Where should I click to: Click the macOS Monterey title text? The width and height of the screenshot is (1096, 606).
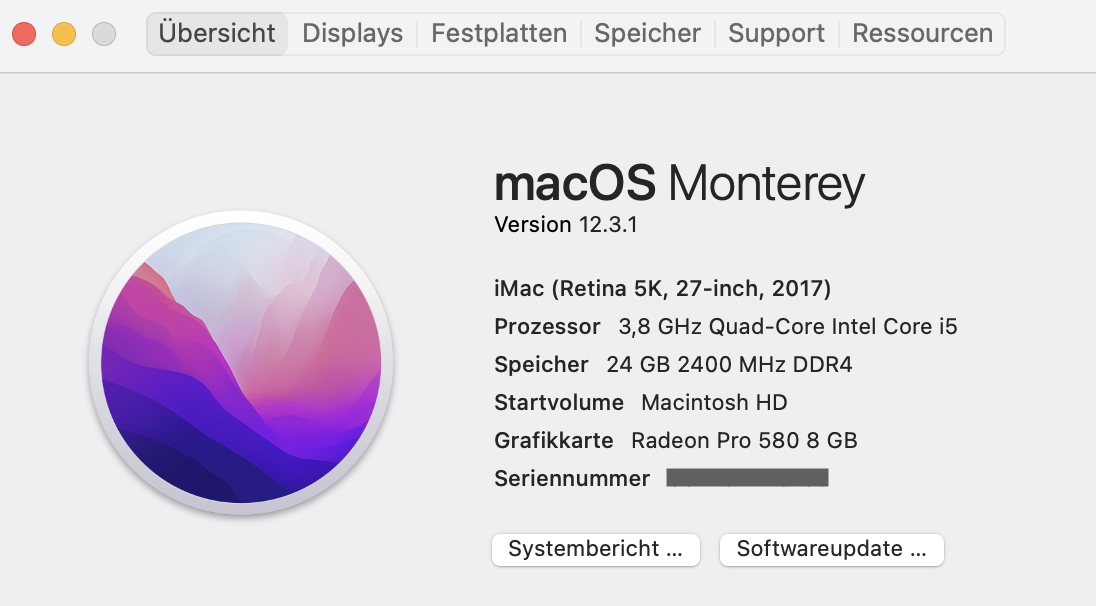[679, 184]
